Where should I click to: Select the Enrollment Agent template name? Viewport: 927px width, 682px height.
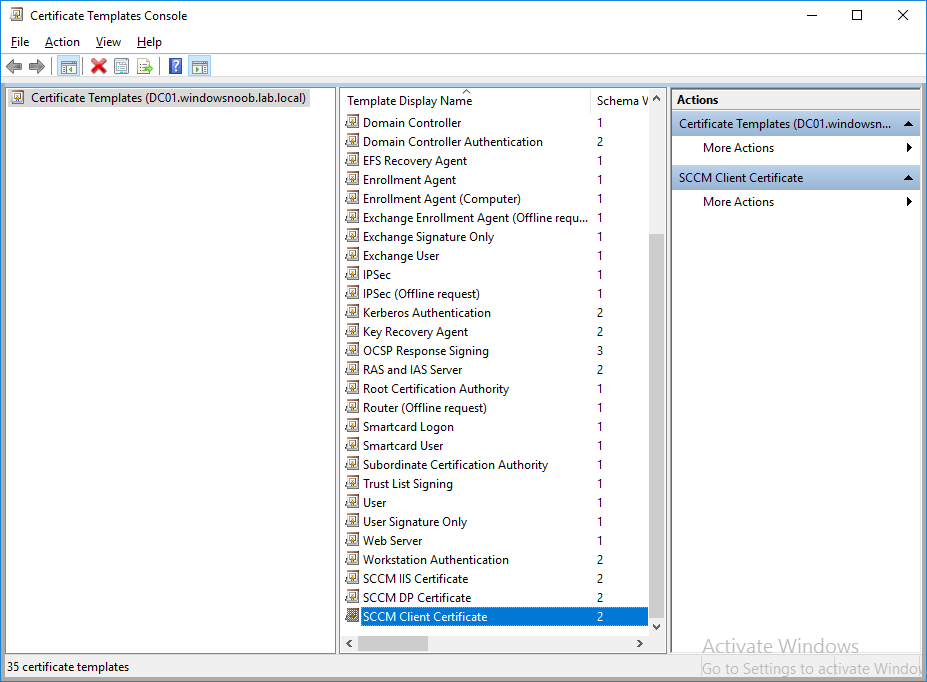pos(409,180)
